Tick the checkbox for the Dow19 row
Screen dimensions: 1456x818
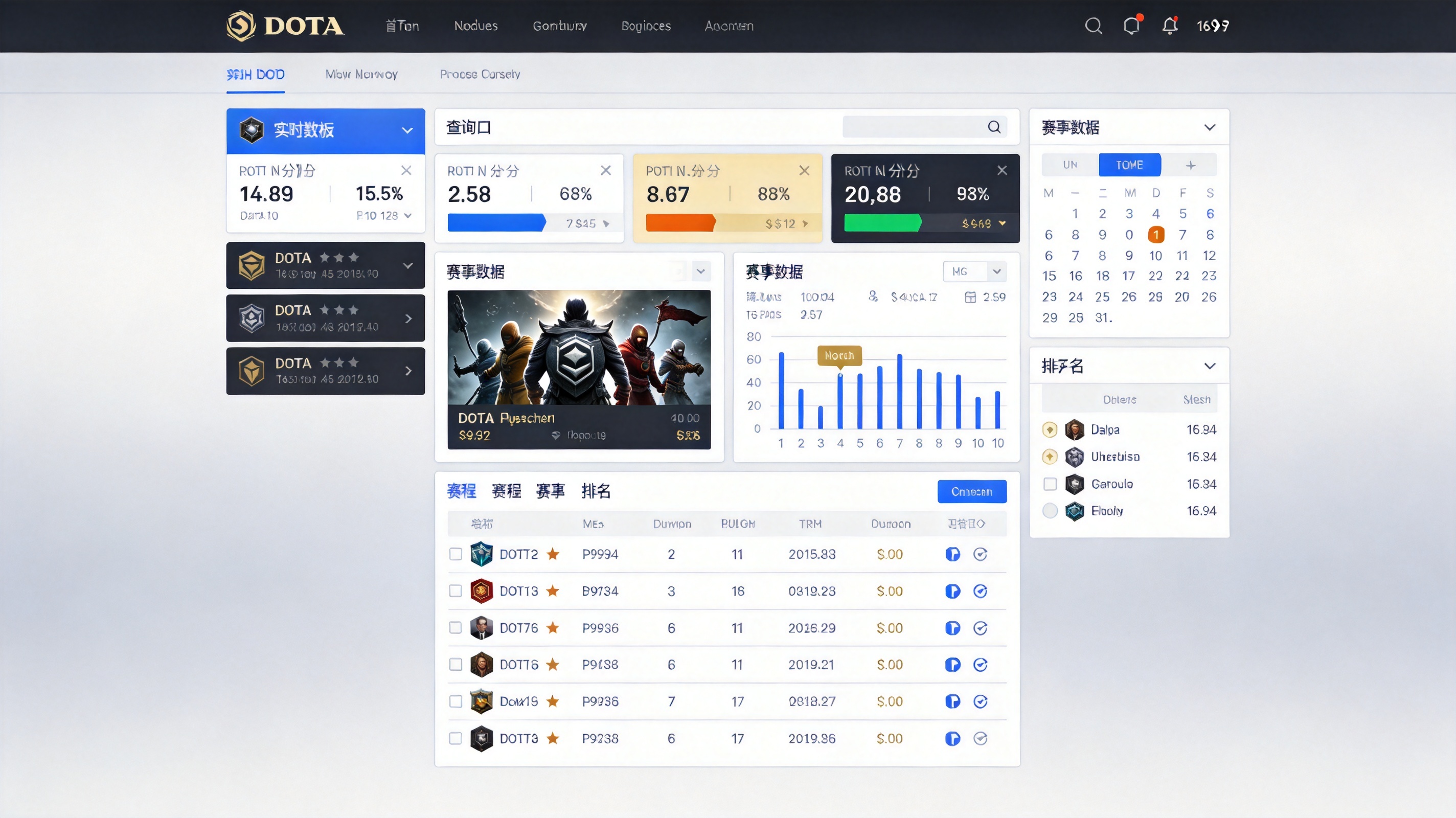(x=456, y=701)
